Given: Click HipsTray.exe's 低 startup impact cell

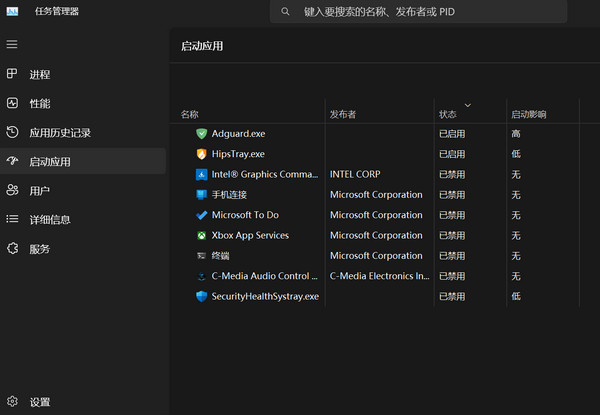Looking at the screenshot, I should point(516,154).
